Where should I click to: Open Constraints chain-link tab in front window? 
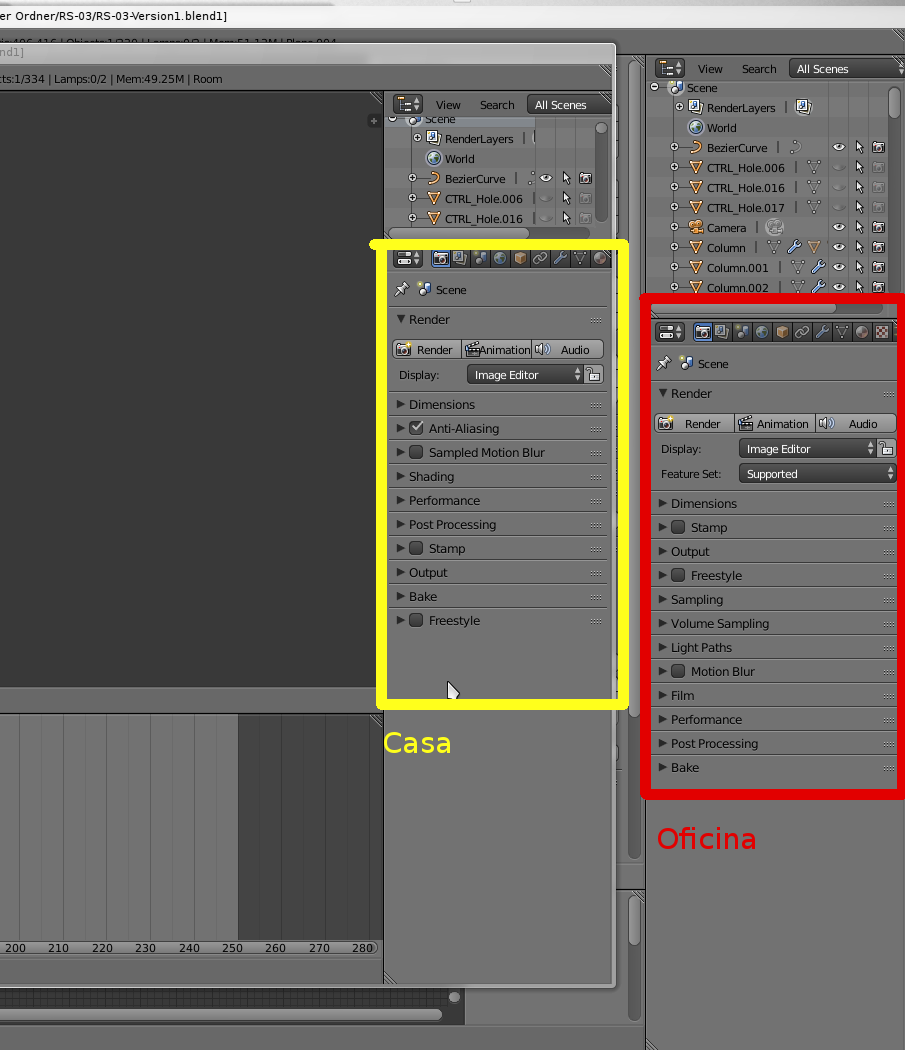(540, 258)
